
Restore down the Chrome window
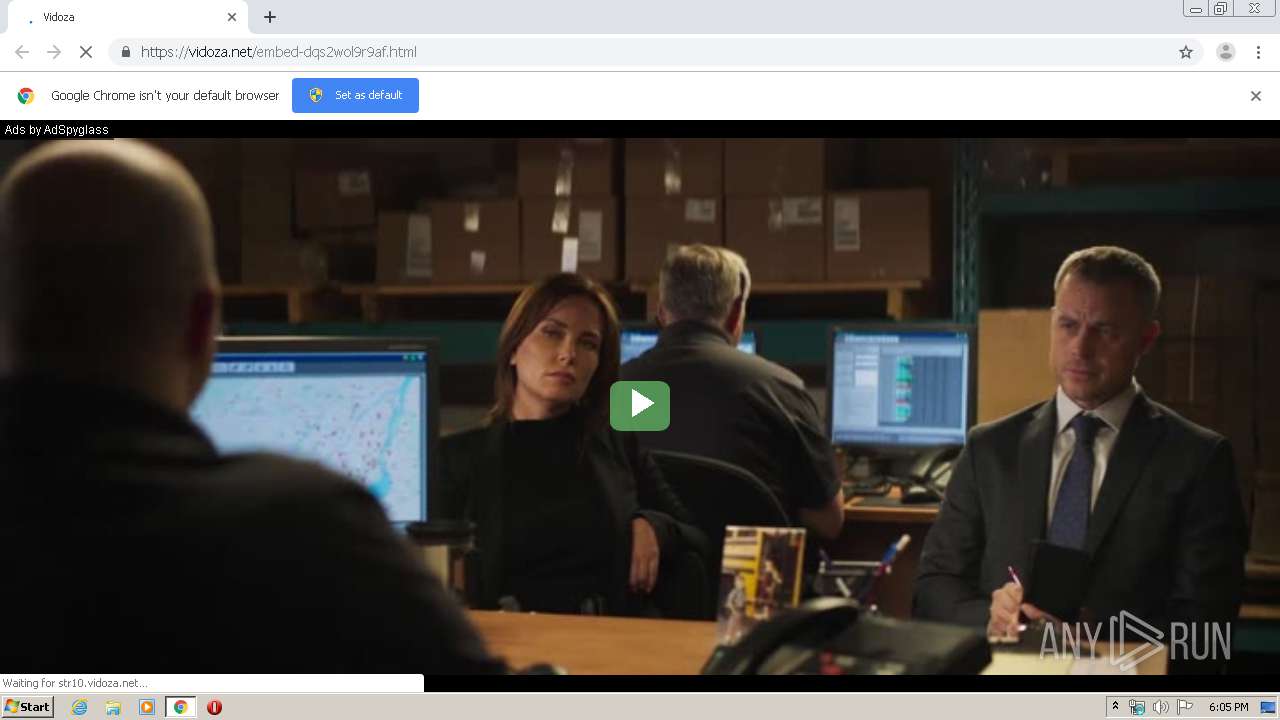pos(1221,9)
